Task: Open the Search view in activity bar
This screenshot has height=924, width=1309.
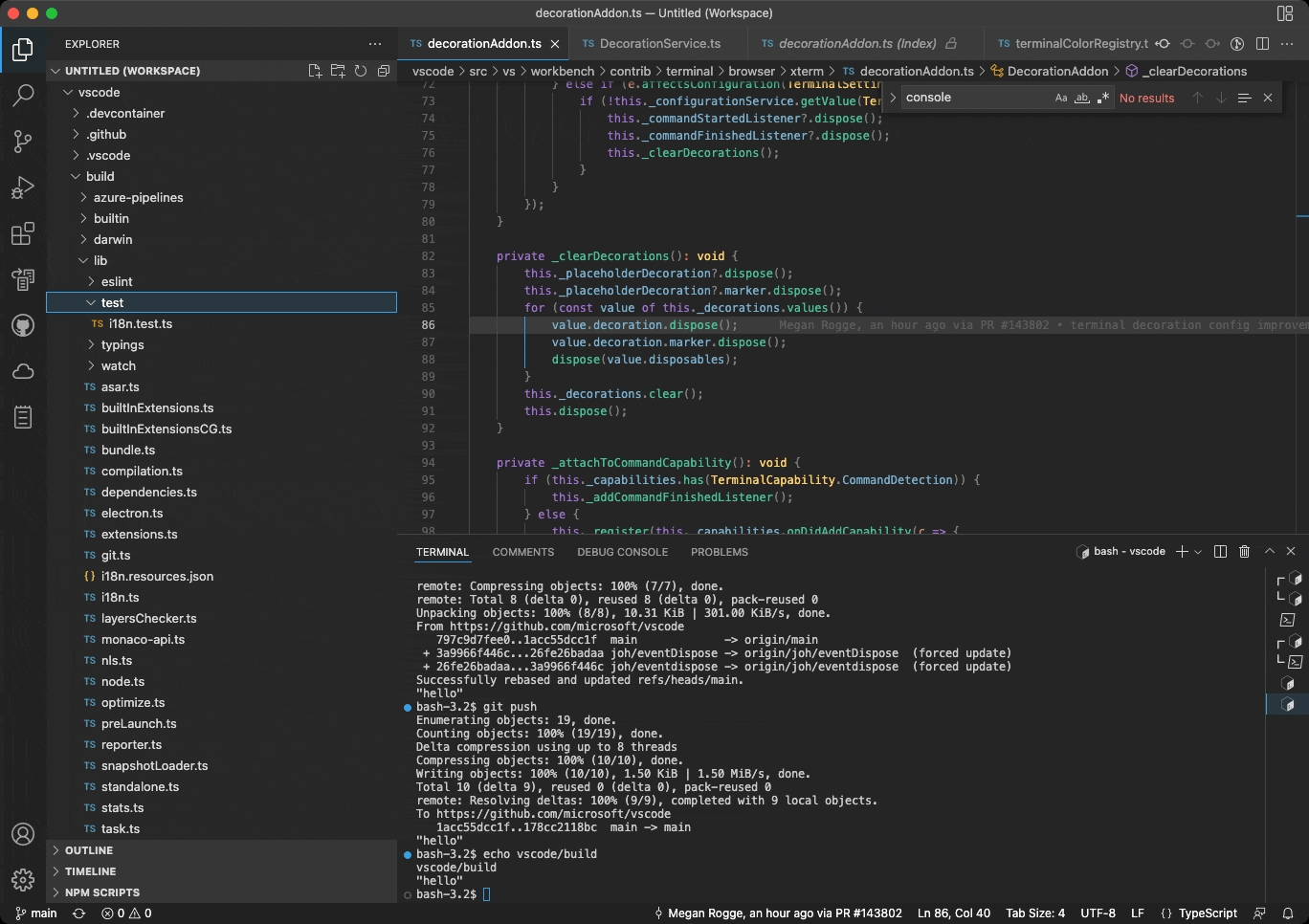Action: pos(23,95)
